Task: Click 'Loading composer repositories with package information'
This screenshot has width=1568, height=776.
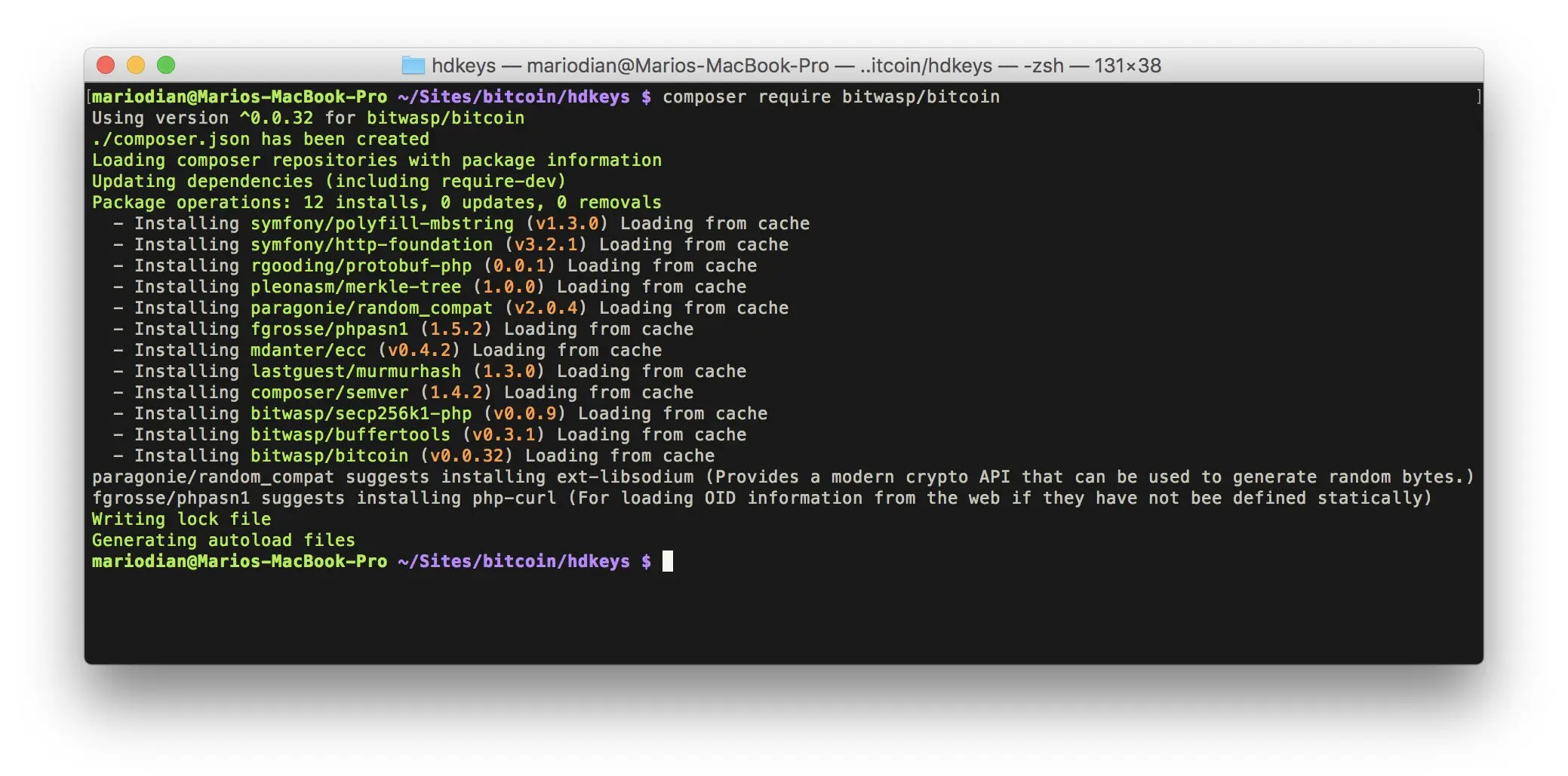Action: (377, 160)
